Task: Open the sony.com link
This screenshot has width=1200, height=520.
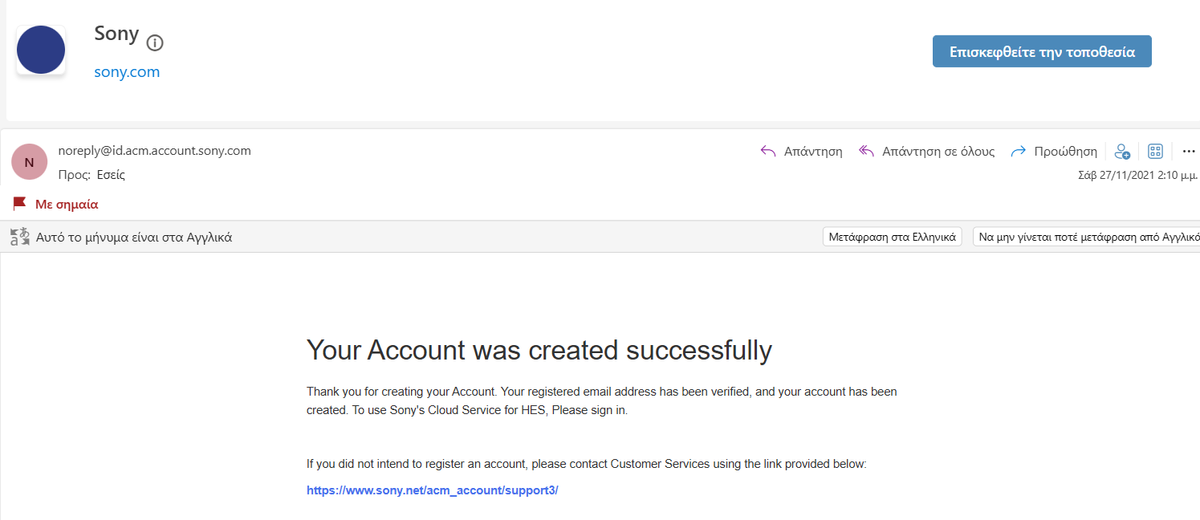Action: click(127, 72)
